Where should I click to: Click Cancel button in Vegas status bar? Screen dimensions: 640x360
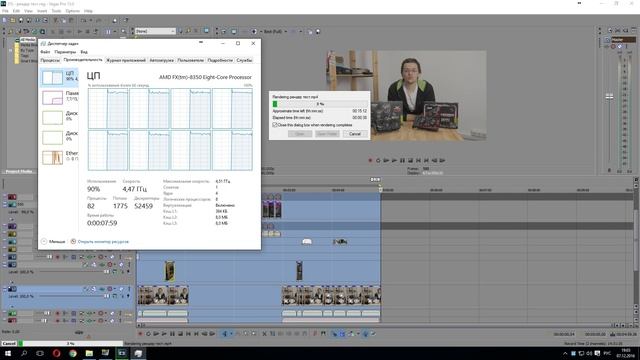pyautogui.click(x=9, y=344)
